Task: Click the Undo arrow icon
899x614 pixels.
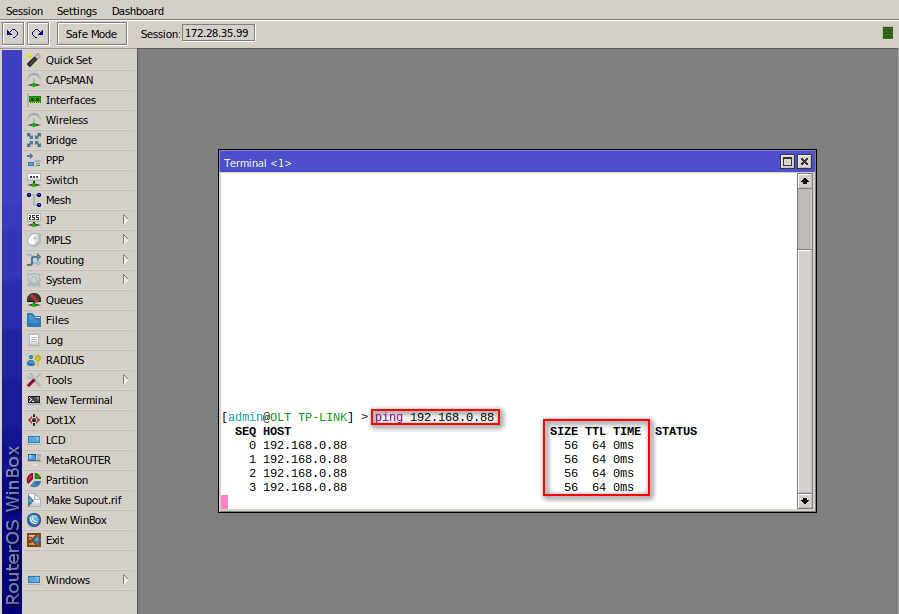Action: pyautogui.click(x=13, y=34)
